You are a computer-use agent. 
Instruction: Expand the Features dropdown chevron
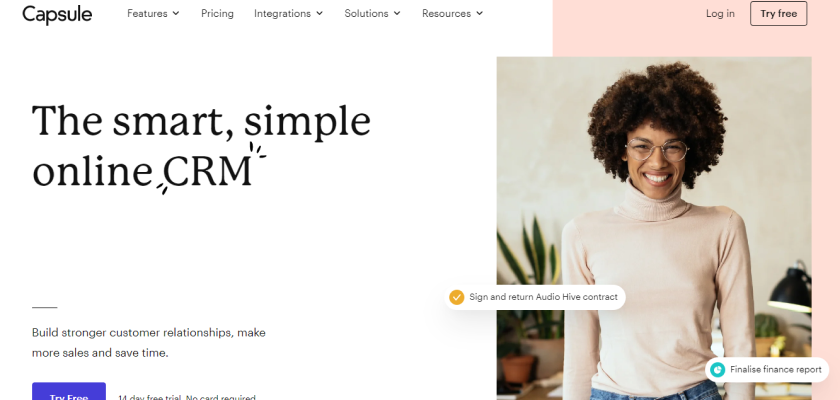[x=176, y=13]
